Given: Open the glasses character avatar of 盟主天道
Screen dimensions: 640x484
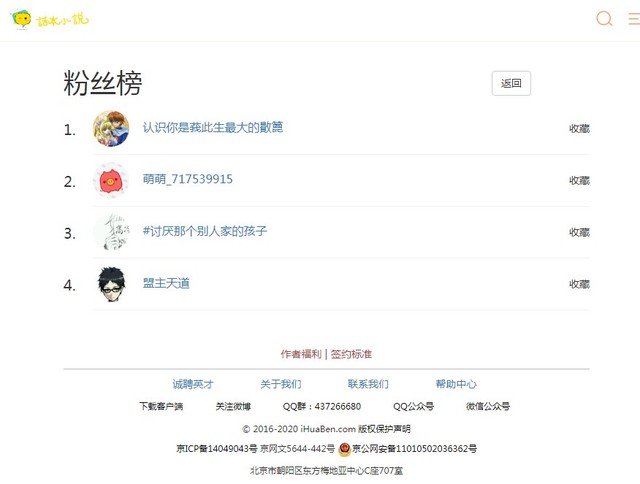Looking at the screenshot, I should pos(111,284).
